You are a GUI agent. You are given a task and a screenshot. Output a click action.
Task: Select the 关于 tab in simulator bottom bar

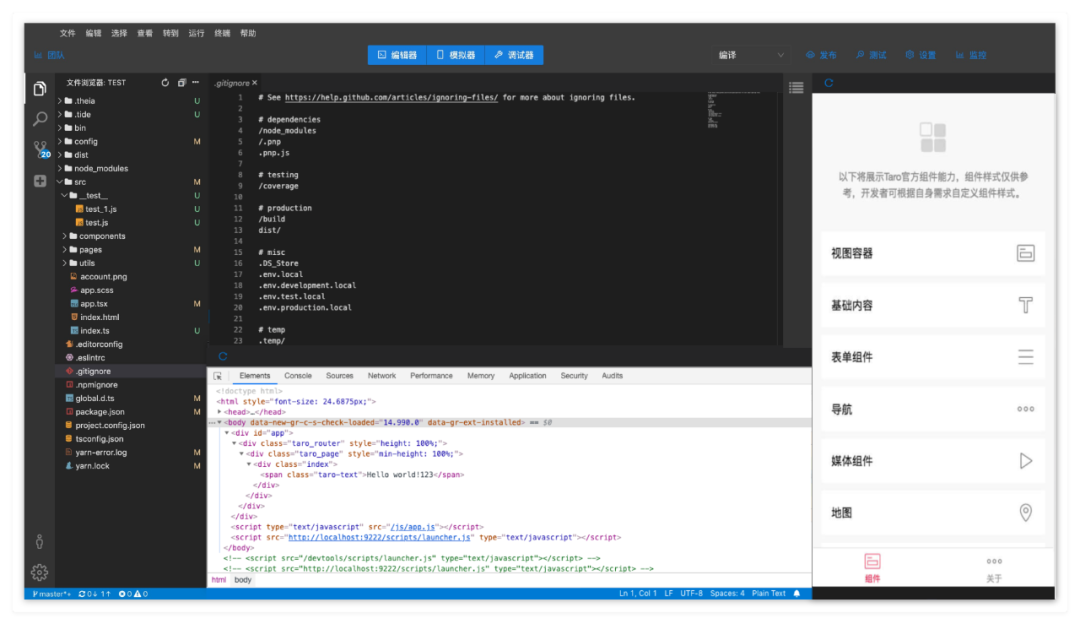tap(994, 568)
